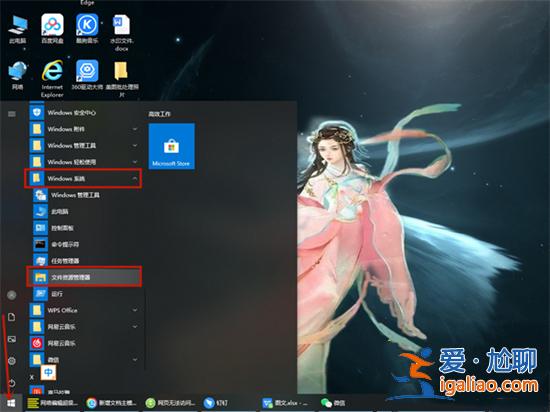This screenshot has height=412, width=550.
Task: Switch to the blue bird taskbar app
Action: (x=216, y=403)
